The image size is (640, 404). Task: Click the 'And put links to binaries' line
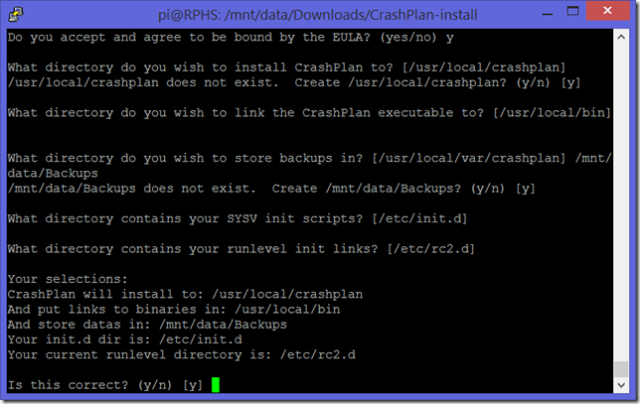[162, 310]
